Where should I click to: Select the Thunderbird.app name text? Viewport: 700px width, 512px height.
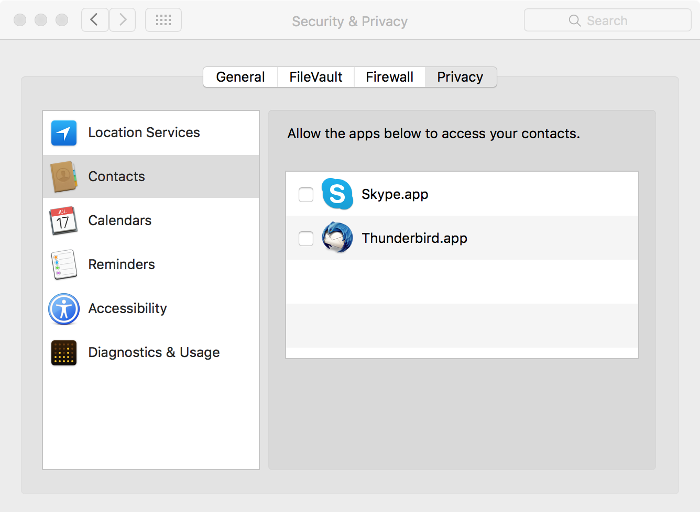click(414, 238)
